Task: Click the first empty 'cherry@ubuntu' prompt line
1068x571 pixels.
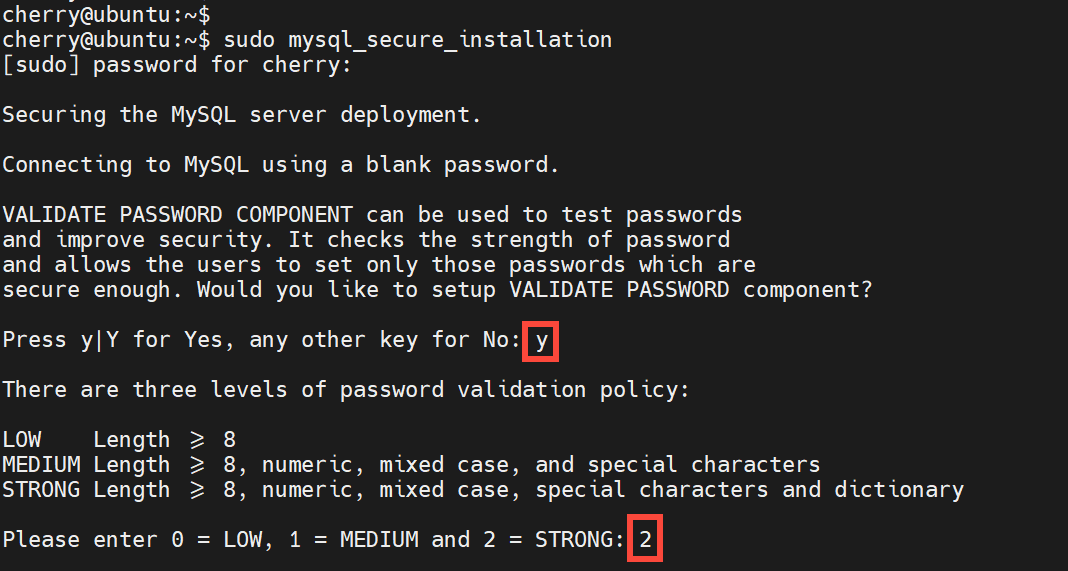Action: coord(105,15)
